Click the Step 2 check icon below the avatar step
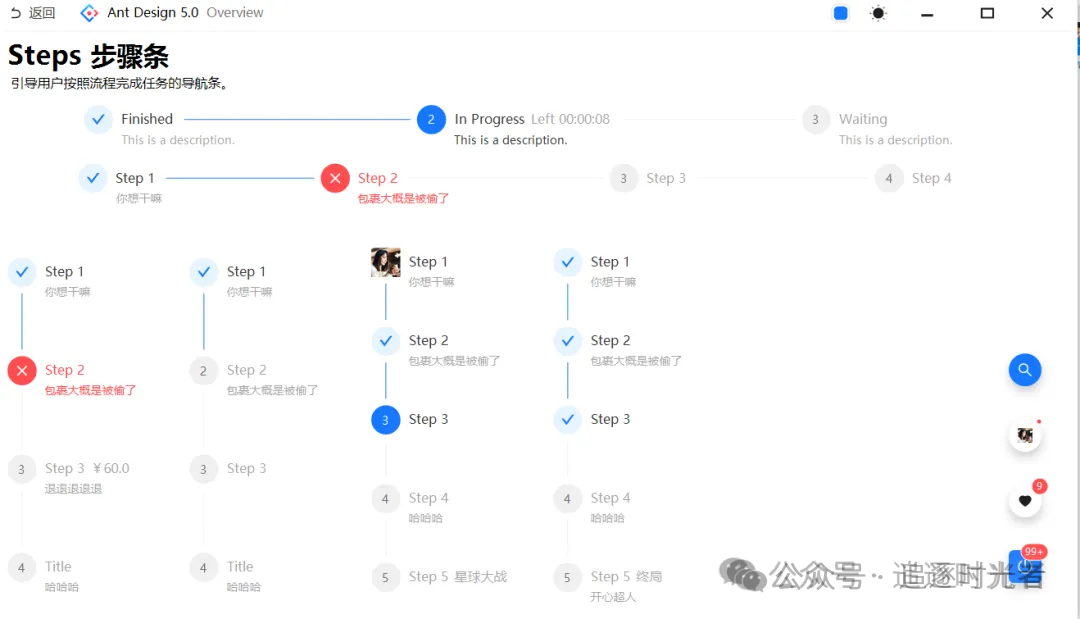 click(386, 341)
